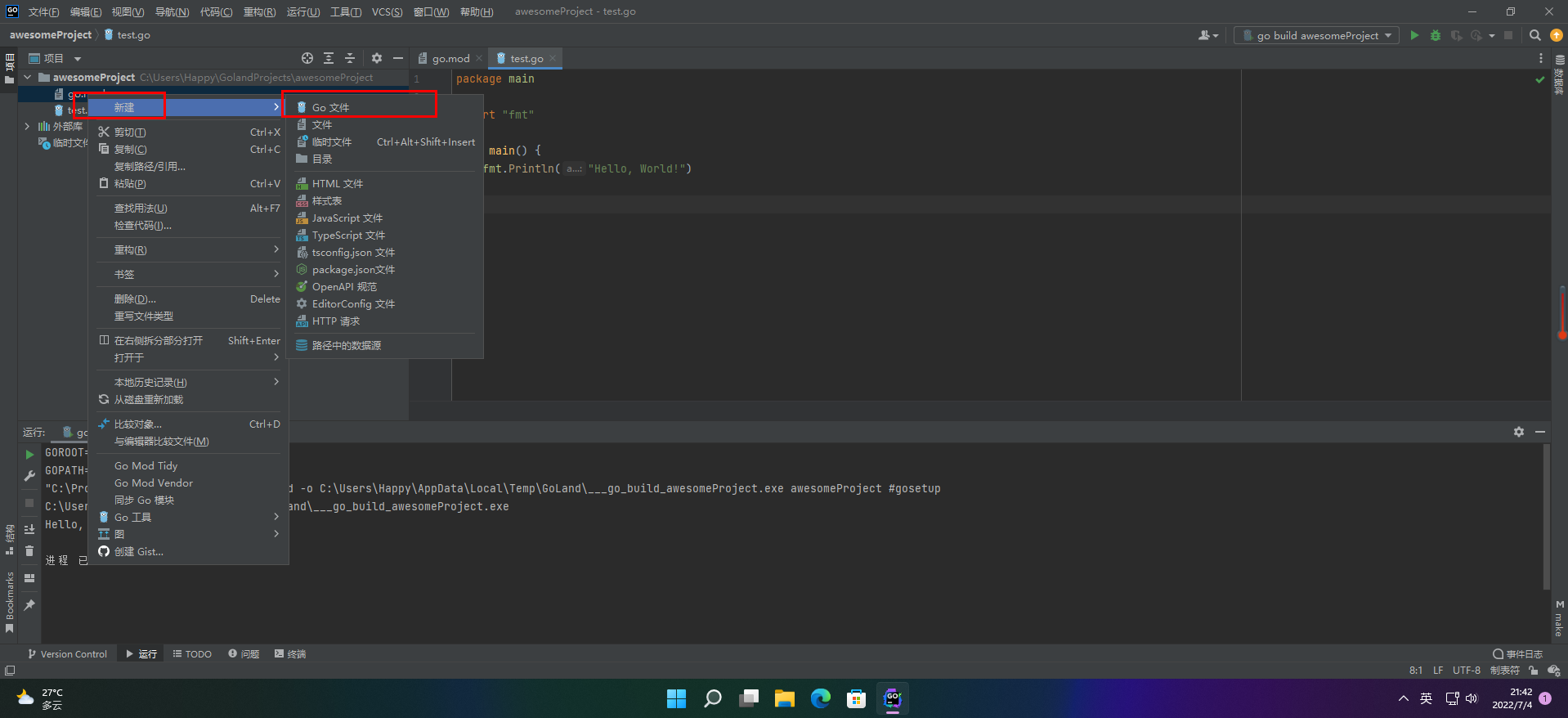
Task: Click trash icon to clear Run output
Action: tap(29, 551)
